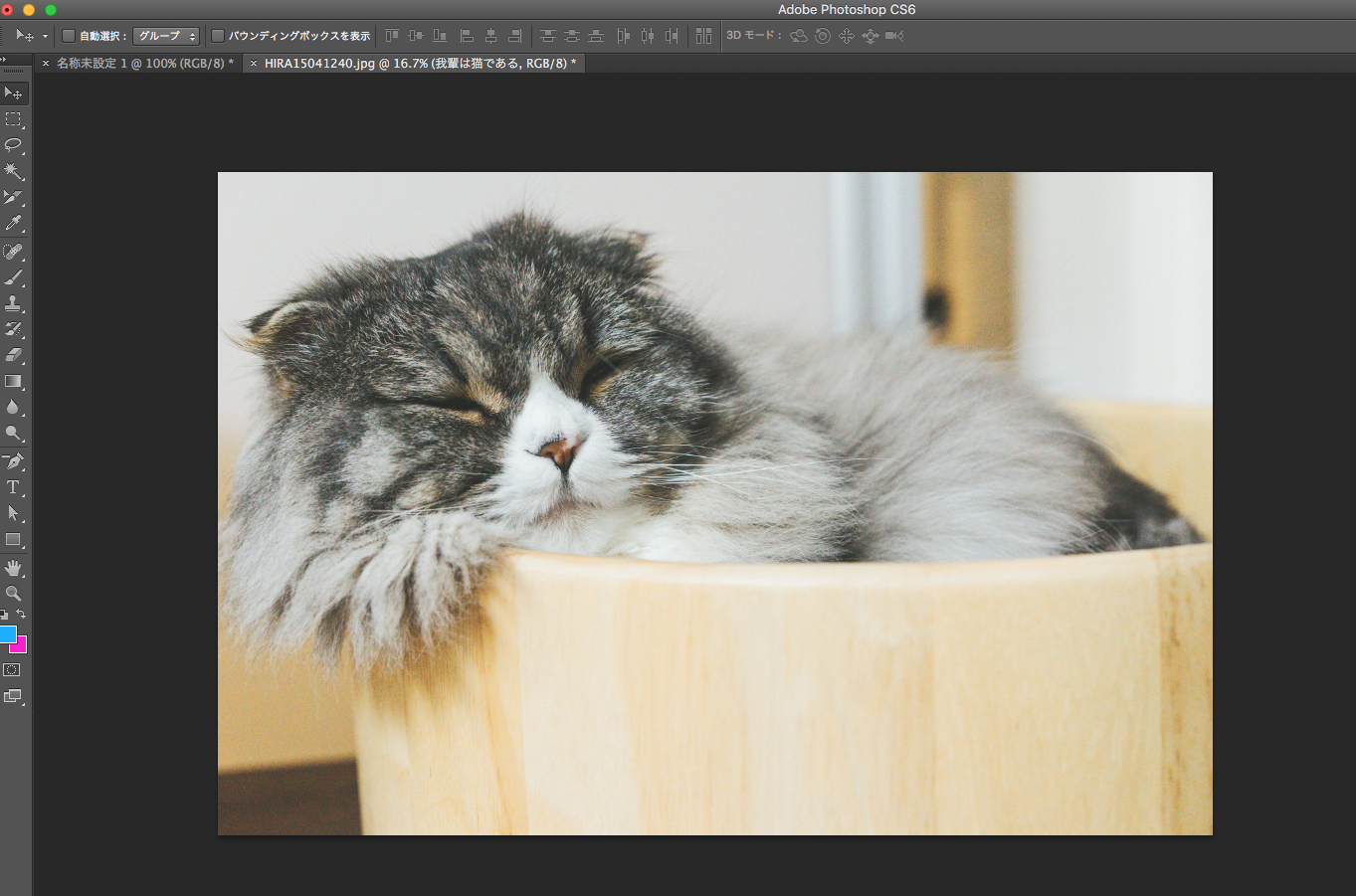Activate the Hand tool
Viewport: 1356px width, 896px height.
[13, 568]
